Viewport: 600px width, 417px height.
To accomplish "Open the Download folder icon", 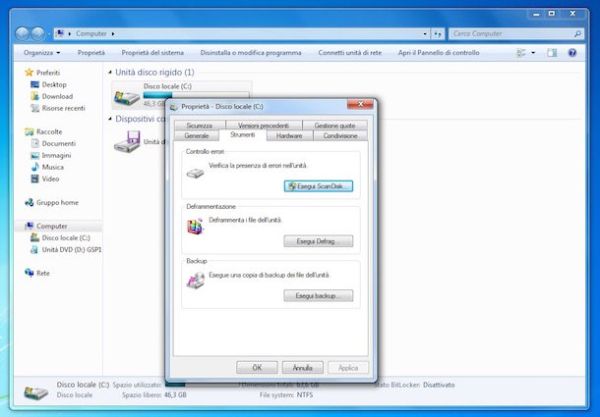I will [x=34, y=96].
